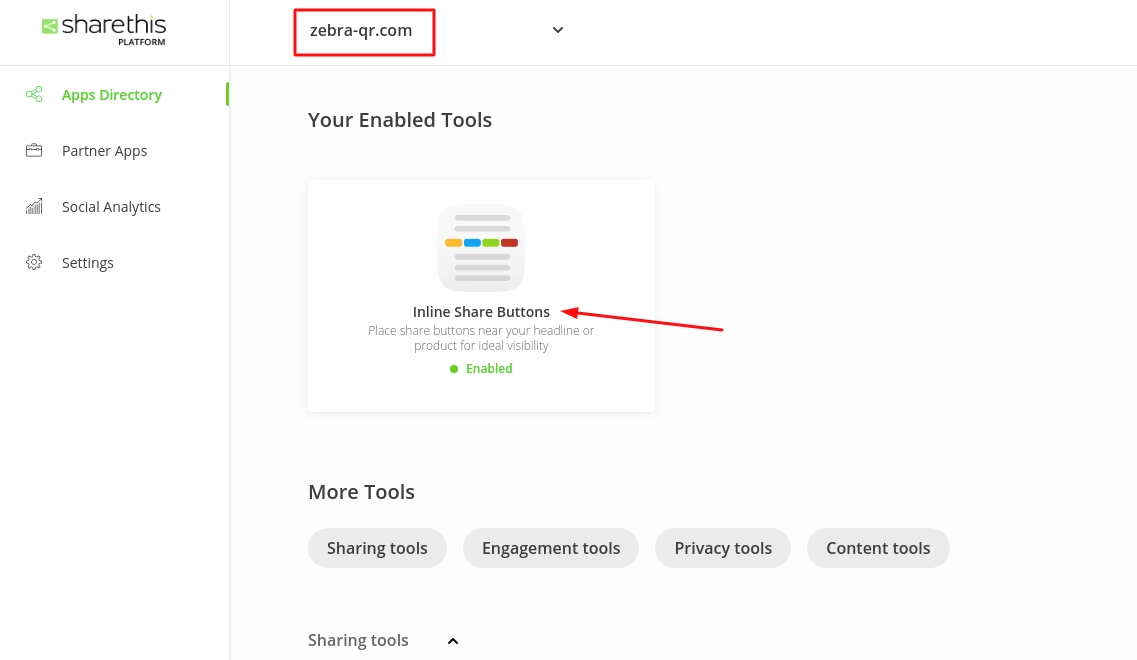
Task: Go to Partner Apps menu item
Action: point(104,151)
